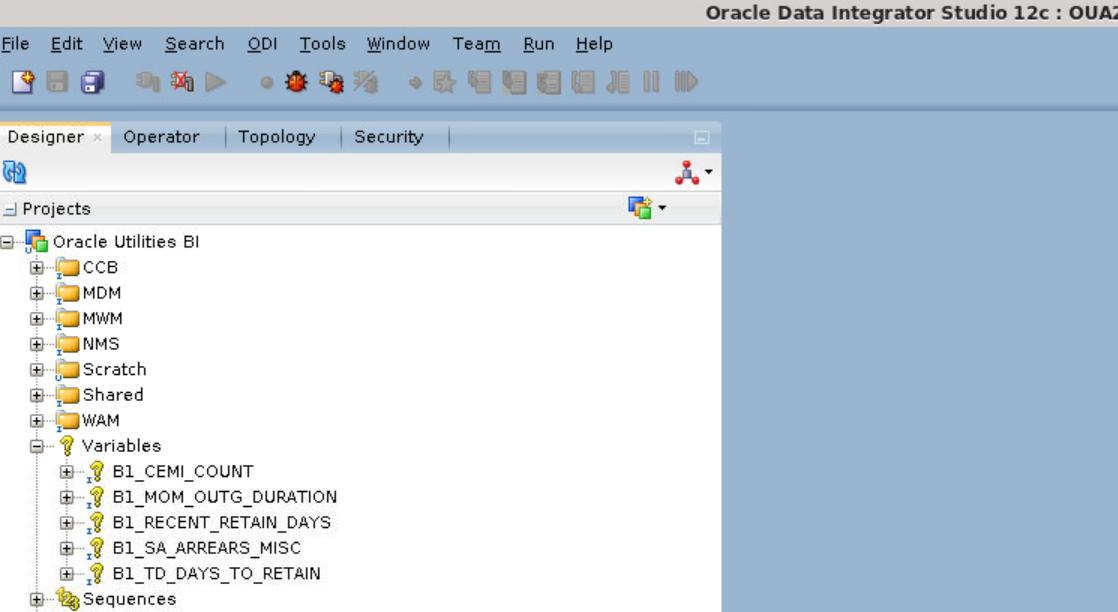This screenshot has height=612, width=1118.
Task: Click the New document toolbar icon
Action: point(22,82)
